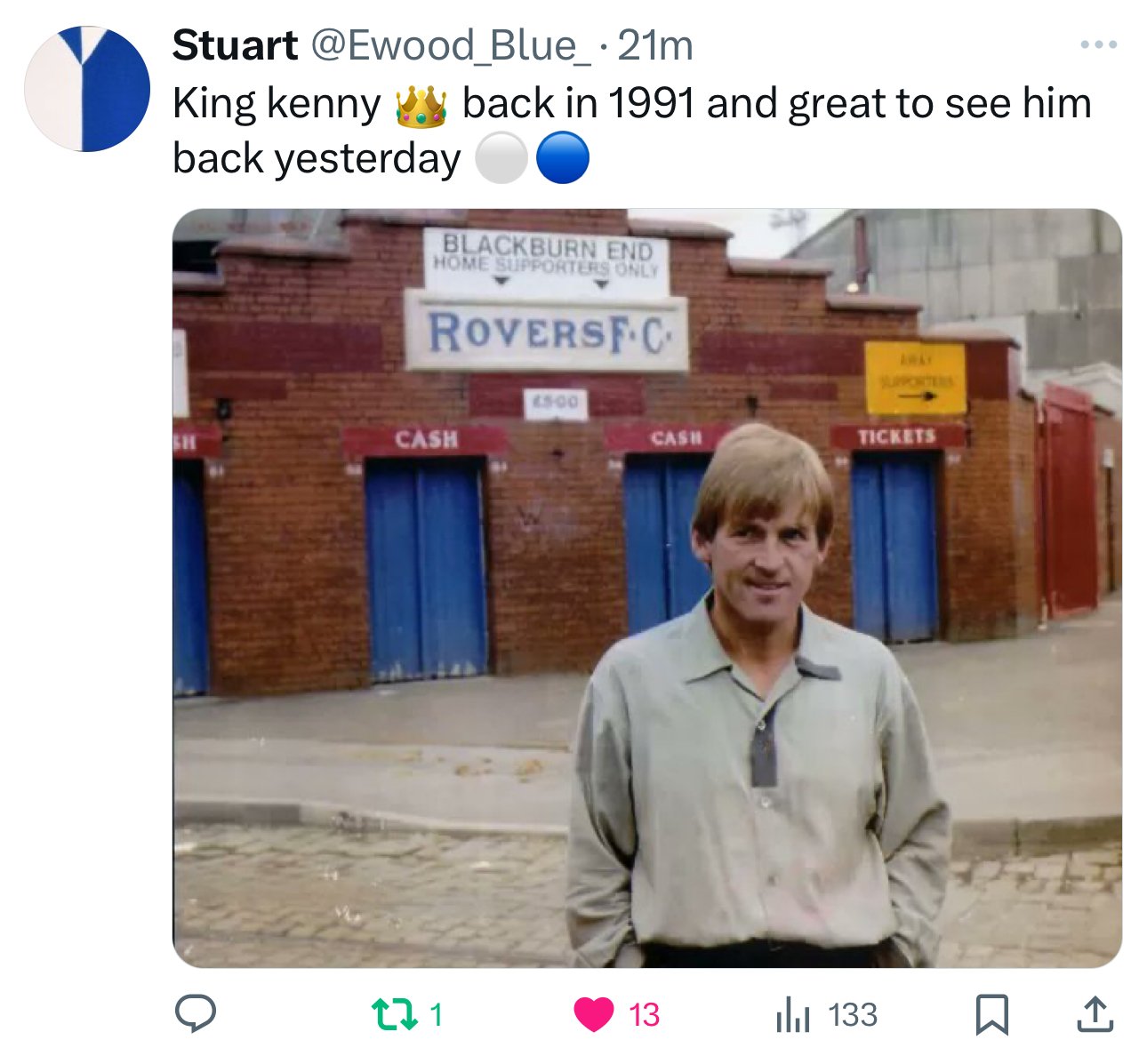Open the attached photo of Ewood Park

646,588
